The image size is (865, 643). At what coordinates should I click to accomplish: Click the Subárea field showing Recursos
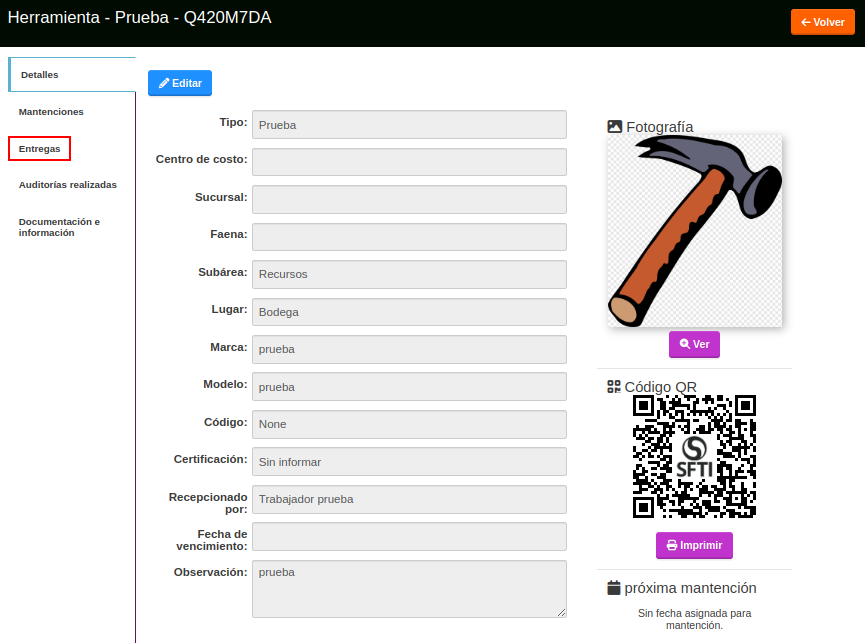tap(409, 274)
